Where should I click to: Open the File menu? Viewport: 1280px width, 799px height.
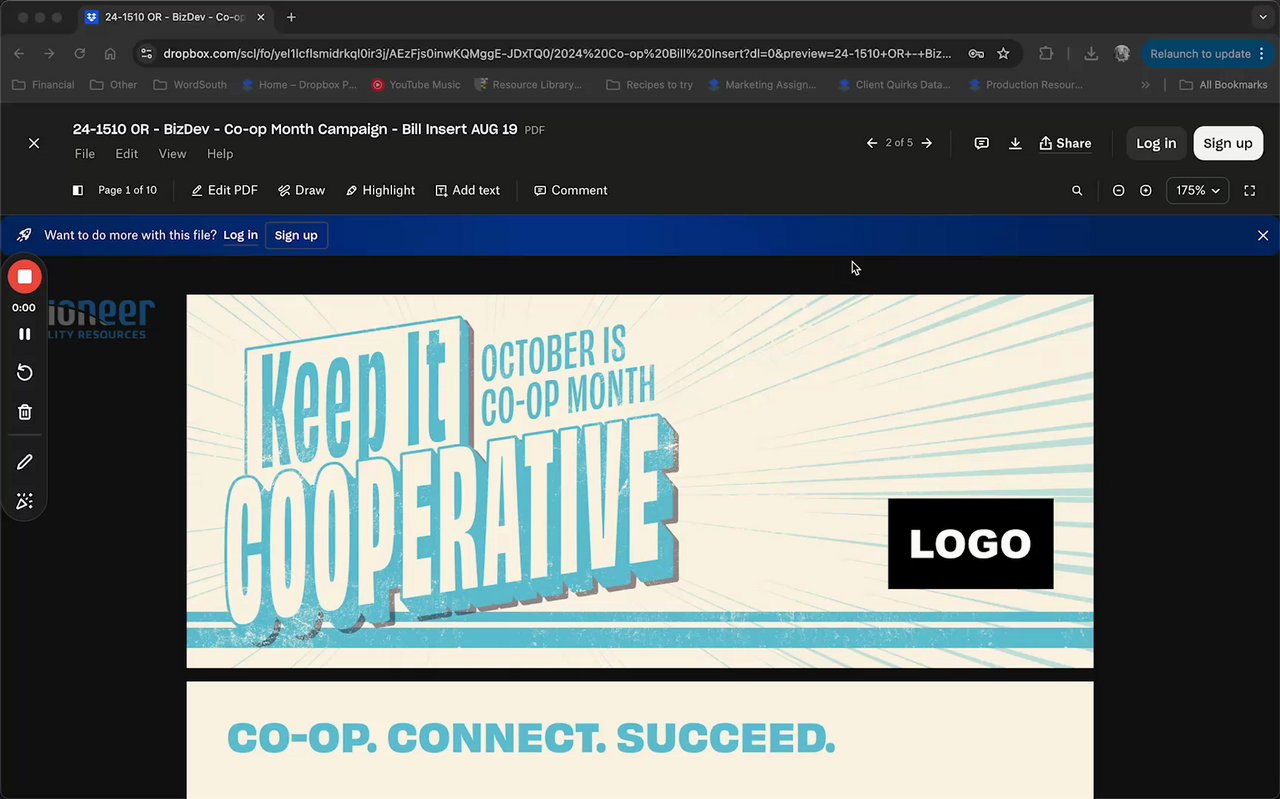pyautogui.click(x=85, y=154)
